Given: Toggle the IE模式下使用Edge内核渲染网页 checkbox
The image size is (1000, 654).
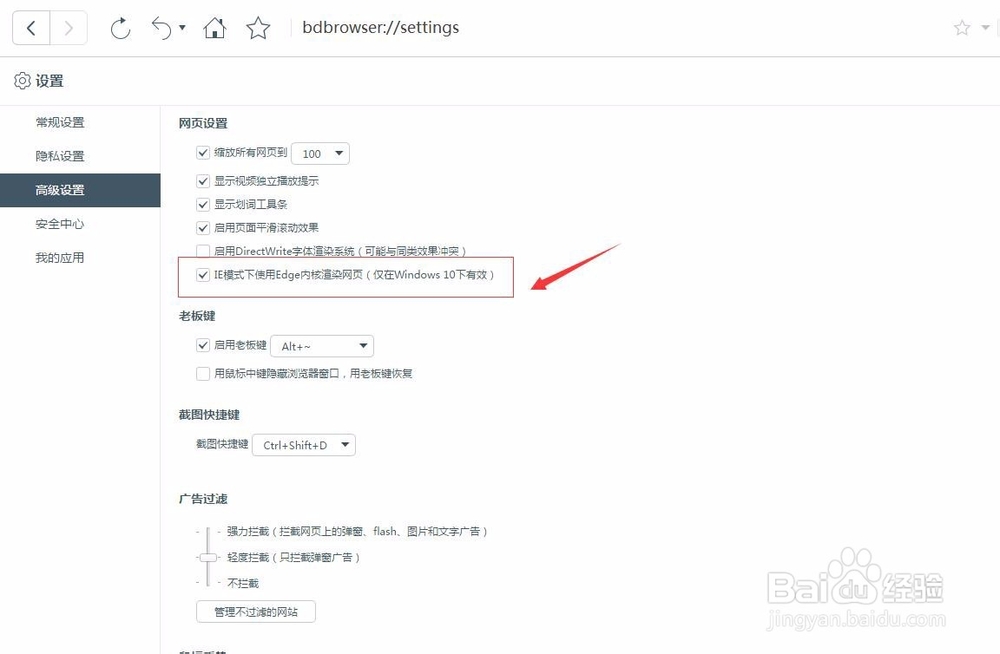Looking at the screenshot, I should pos(203,274).
